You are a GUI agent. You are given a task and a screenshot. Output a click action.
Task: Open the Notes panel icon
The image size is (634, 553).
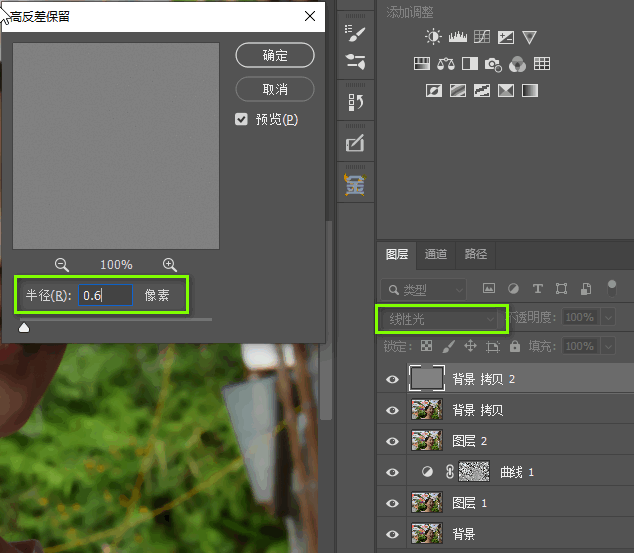(x=355, y=143)
